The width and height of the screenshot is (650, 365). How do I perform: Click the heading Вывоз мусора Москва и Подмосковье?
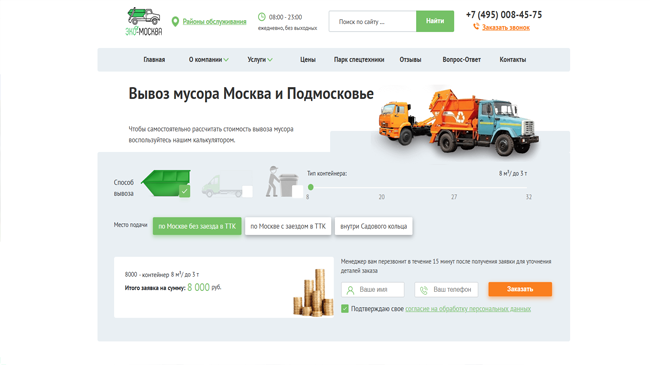251,94
